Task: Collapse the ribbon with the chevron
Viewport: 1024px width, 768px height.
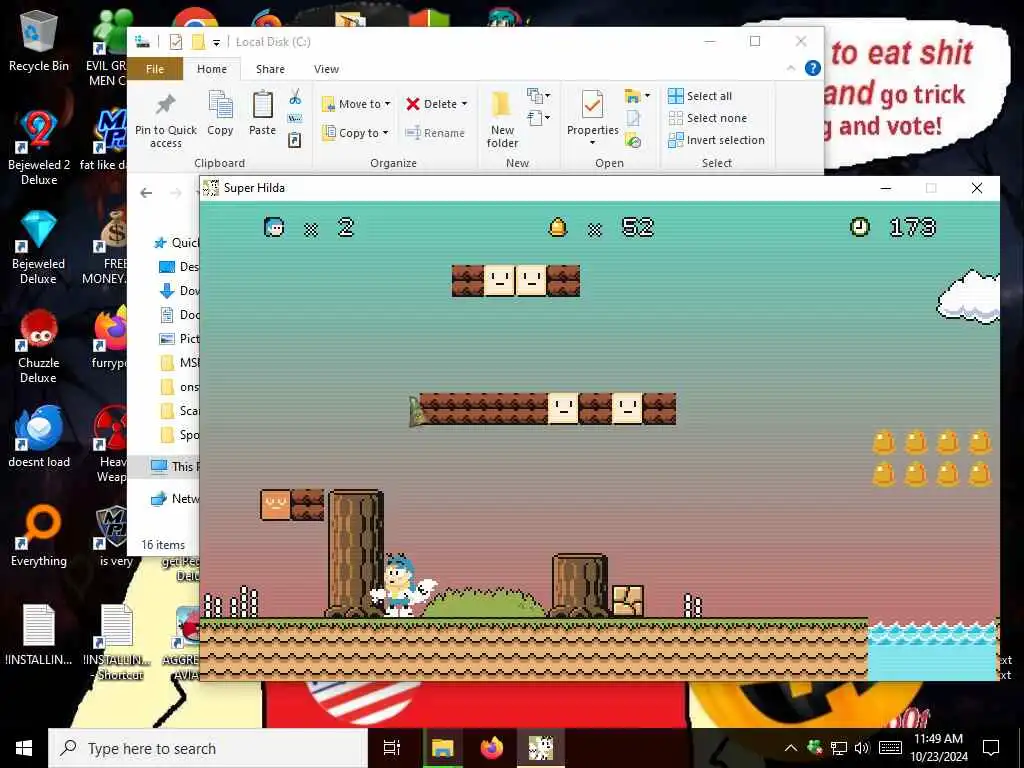Action: point(791,68)
